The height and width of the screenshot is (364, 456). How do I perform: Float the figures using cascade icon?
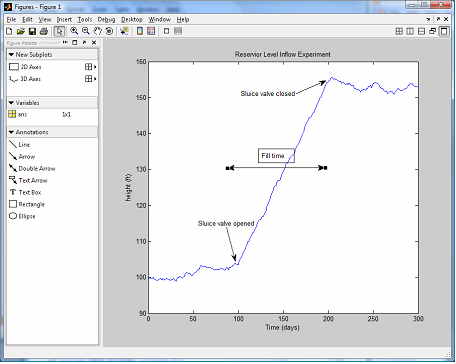tap(432, 31)
